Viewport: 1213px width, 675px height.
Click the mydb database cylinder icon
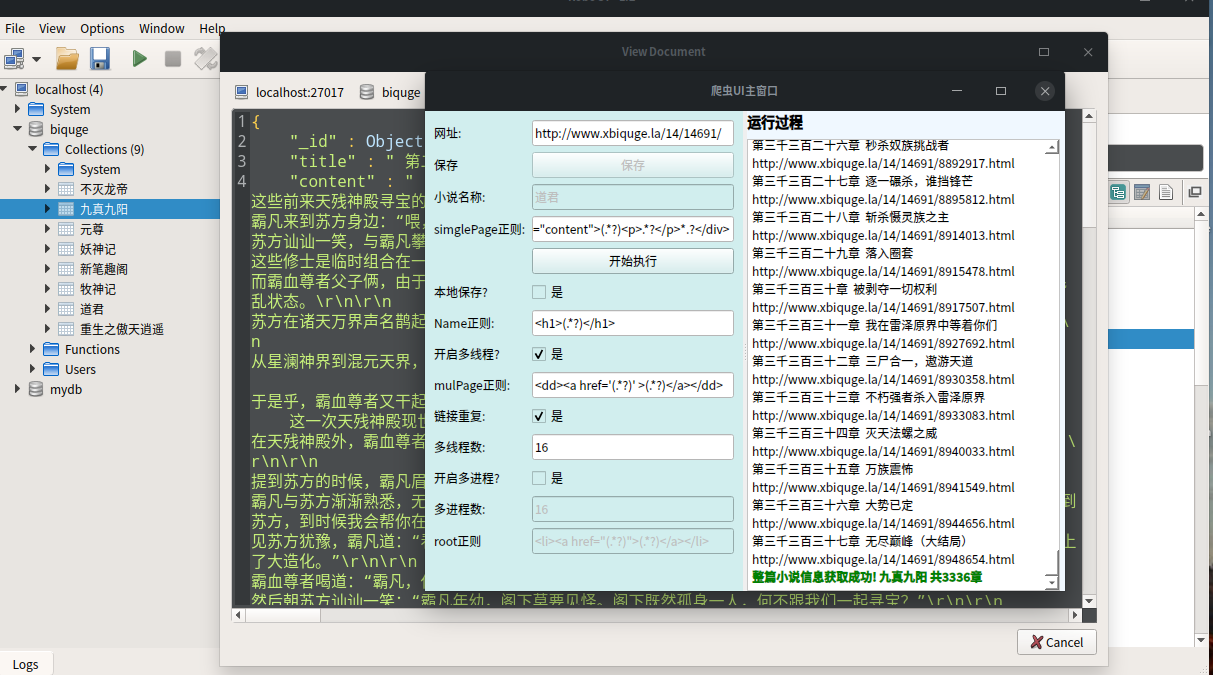tap(37, 389)
